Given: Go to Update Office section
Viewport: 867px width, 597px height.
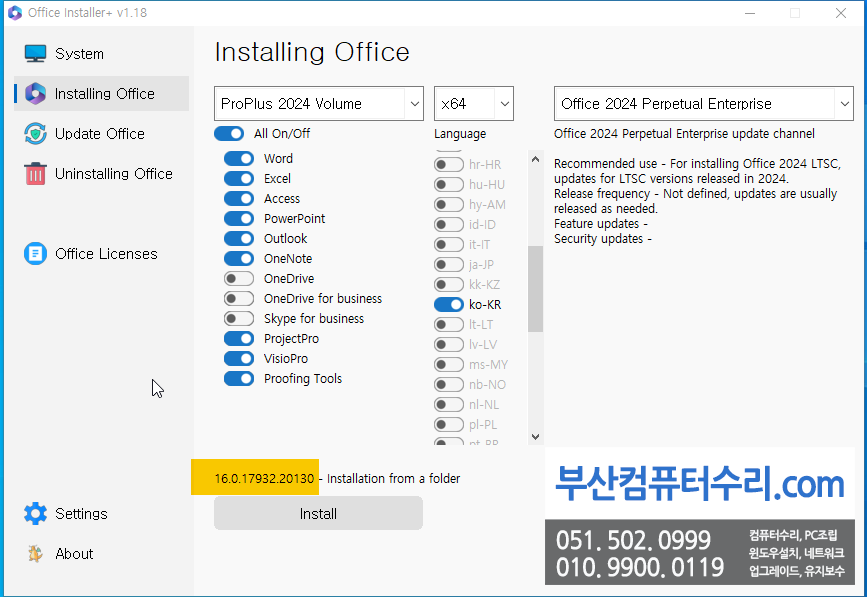Looking at the screenshot, I should coord(101,134).
